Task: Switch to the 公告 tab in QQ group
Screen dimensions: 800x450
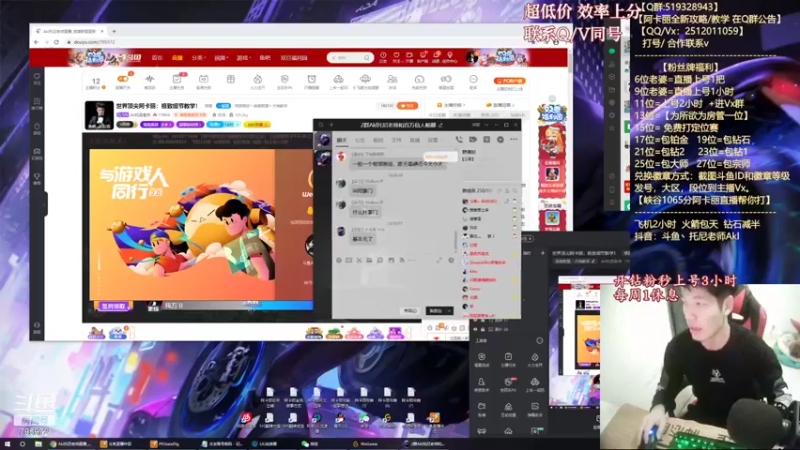Action: tap(360, 140)
